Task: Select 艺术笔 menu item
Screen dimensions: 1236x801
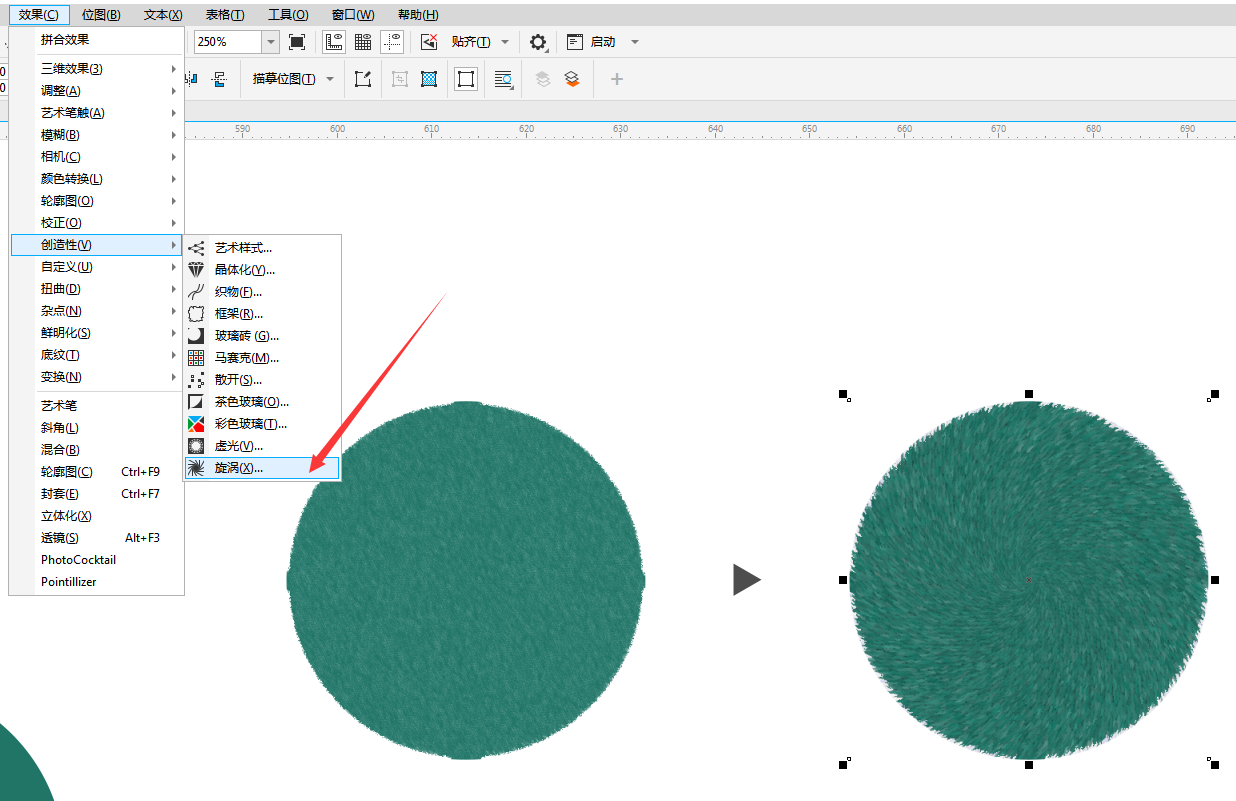Action: [97, 406]
